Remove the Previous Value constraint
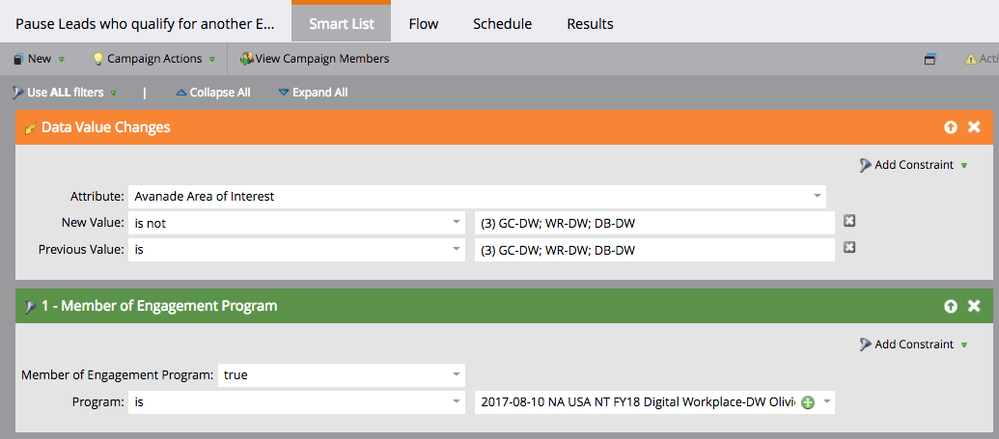This screenshot has height=439, width=999. coord(849,248)
